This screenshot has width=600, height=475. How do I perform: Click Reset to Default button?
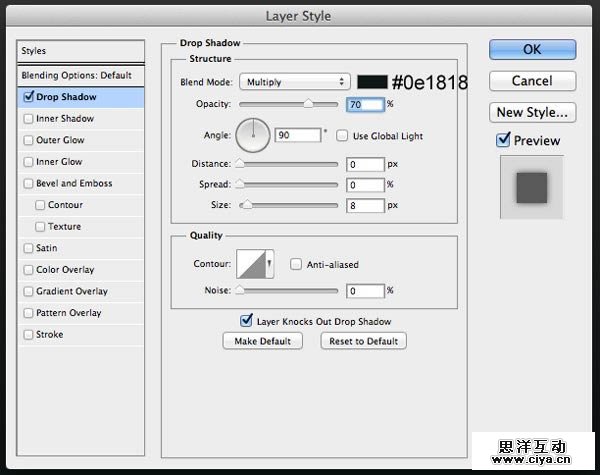tap(363, 341)
